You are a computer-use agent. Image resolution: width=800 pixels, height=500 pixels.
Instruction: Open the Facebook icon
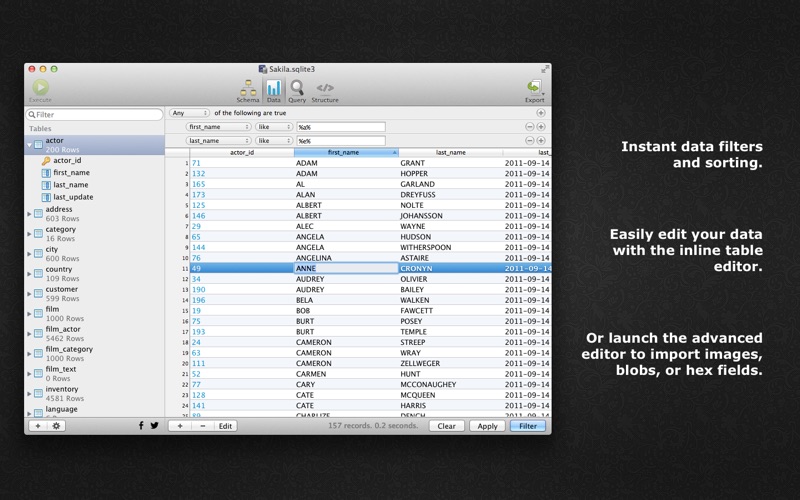pos(141,426)
